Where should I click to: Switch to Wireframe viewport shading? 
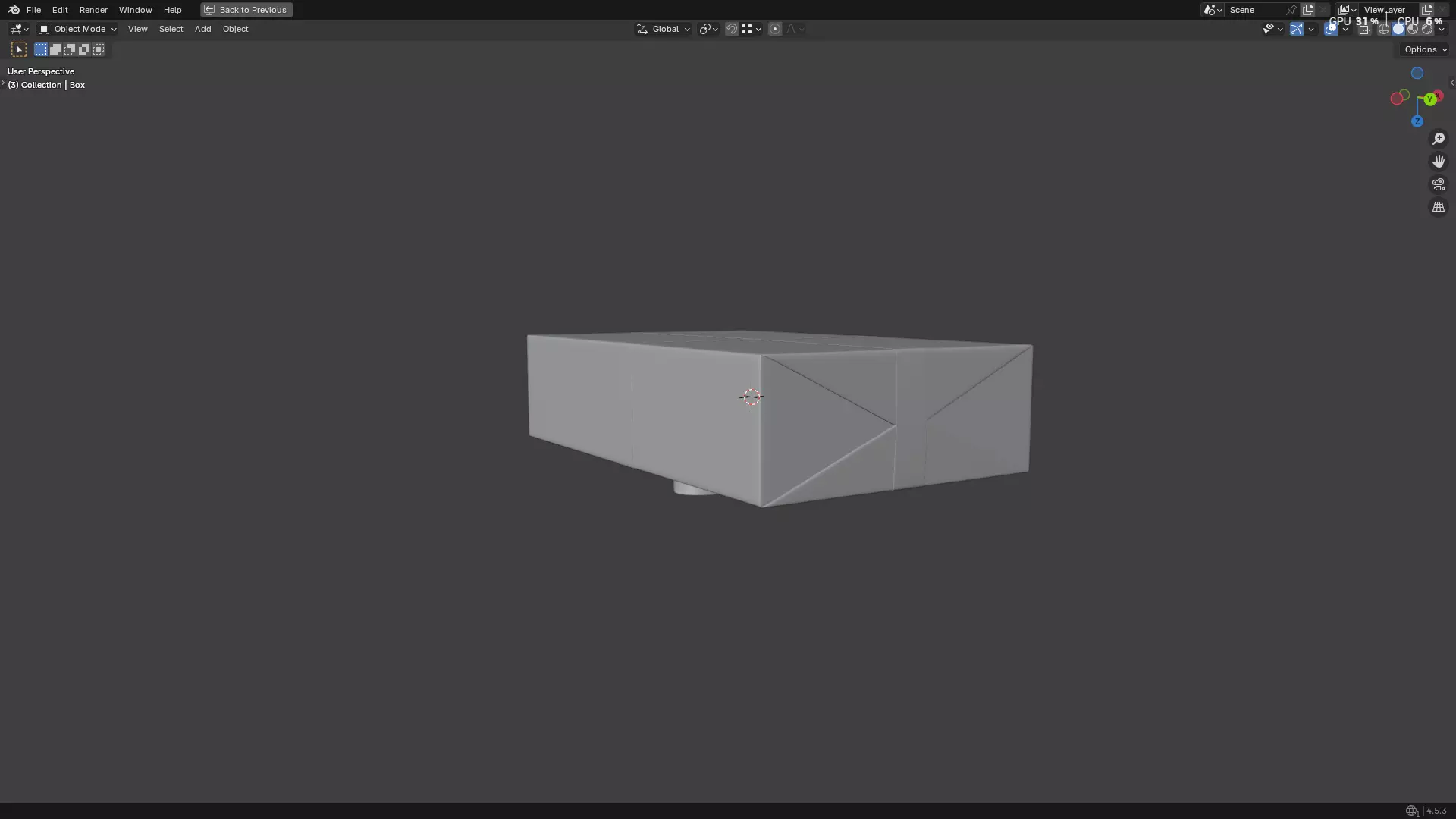(x=1384, y=29)
